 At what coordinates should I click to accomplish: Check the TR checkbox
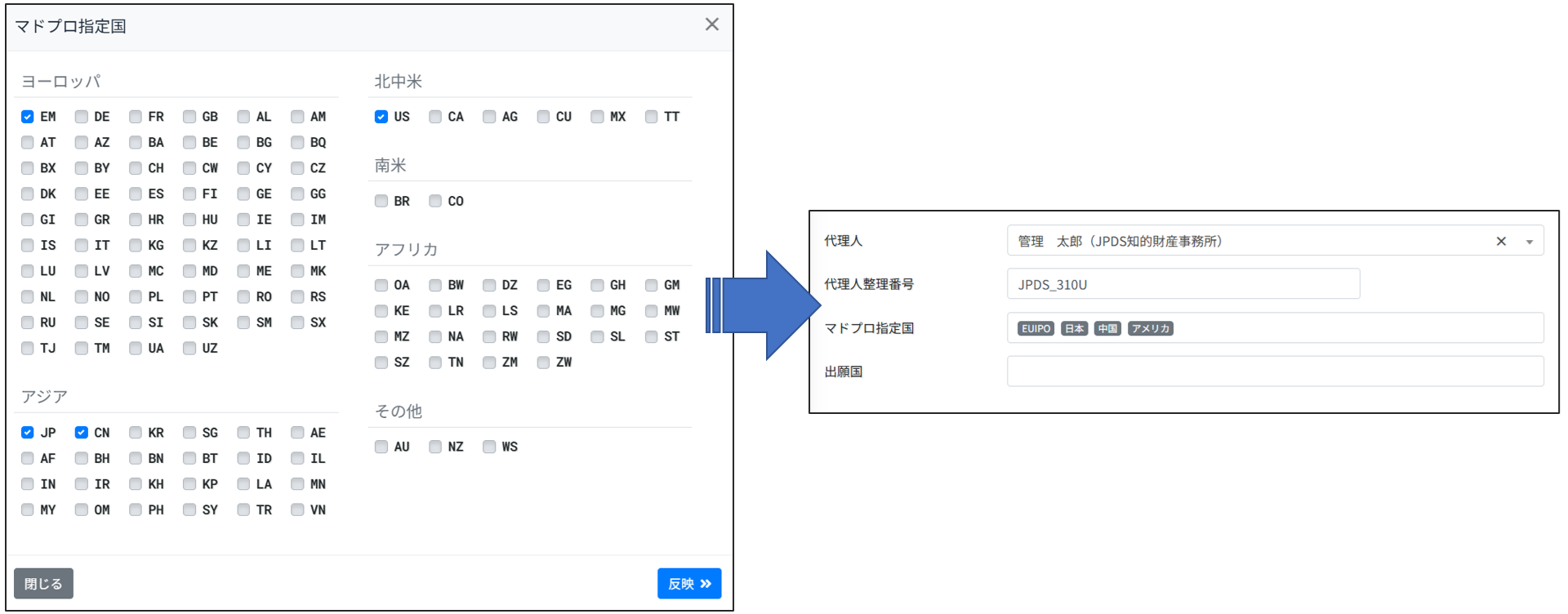(x=243, y=509)
